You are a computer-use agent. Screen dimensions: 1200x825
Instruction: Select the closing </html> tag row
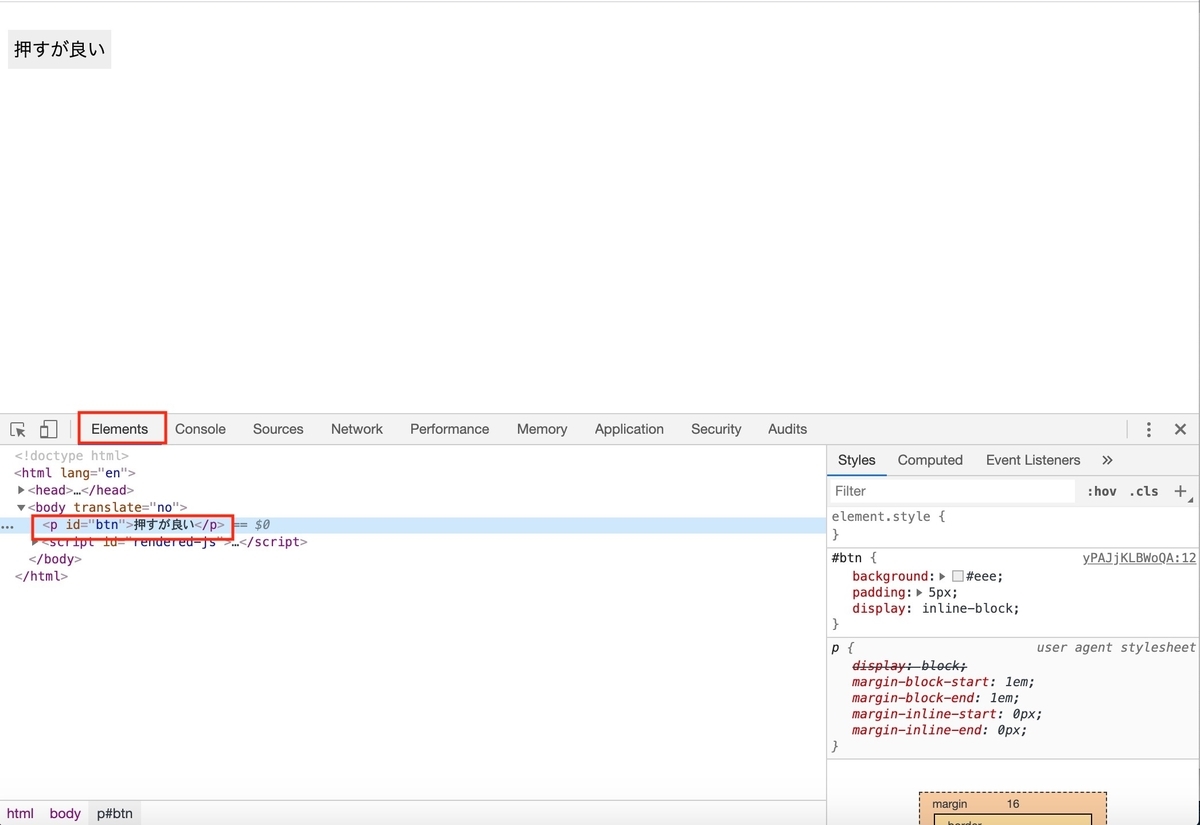(x=41, y=576)
